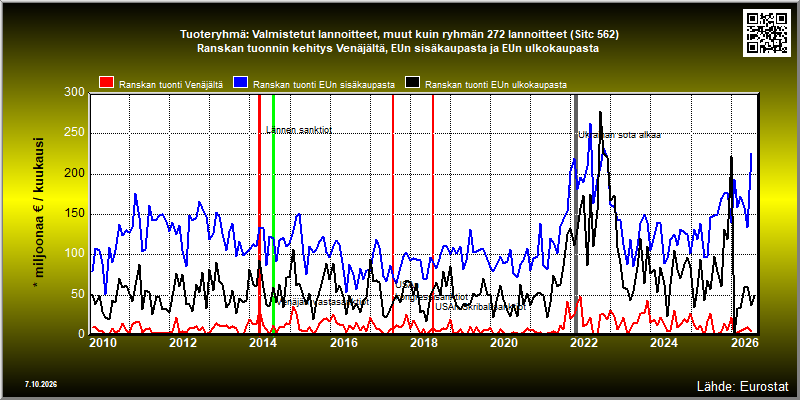Click the black legend swatch for EUn ulkokaupasta
Image resolution: width=800 pixels, height=400 pixels.
pos(412,83)
